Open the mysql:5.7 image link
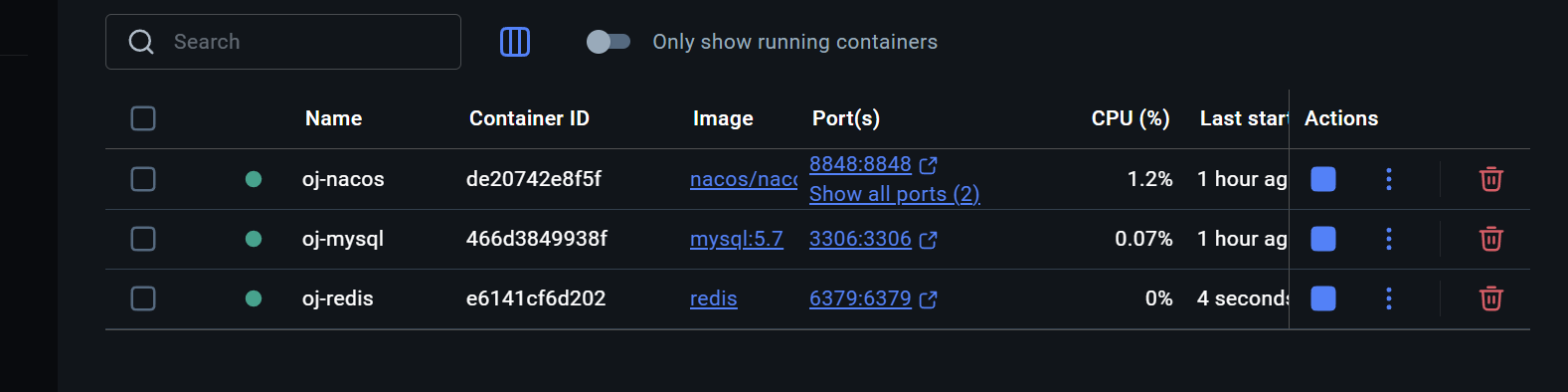Image resolution: width=1568 pixels, height=392 pixels. click(737, 239)
